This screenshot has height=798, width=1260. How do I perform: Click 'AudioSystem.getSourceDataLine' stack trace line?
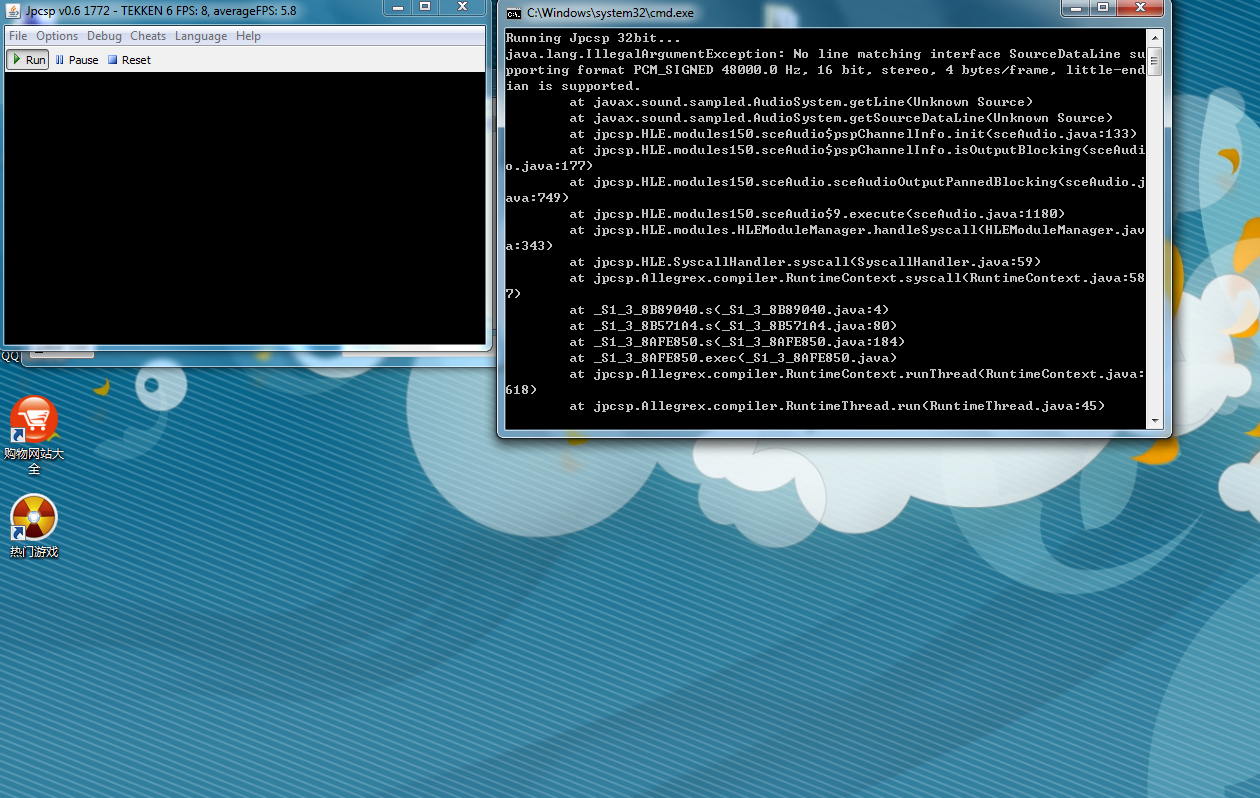841,118
